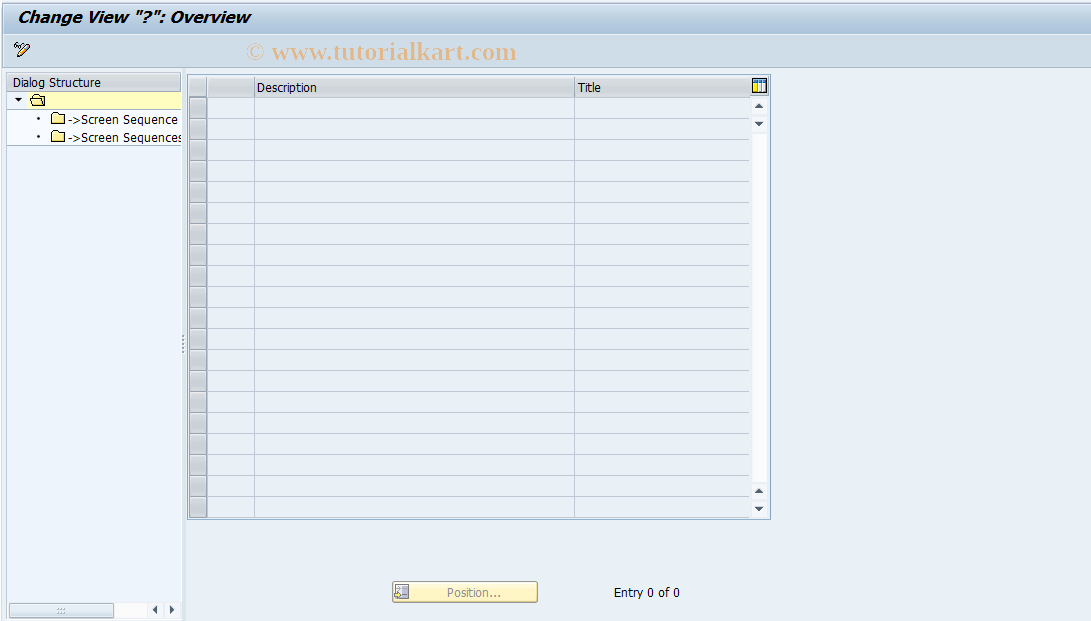Click the select-all corner cell of the table
The width and height of the screenshot is (1091, 621).
198,87
